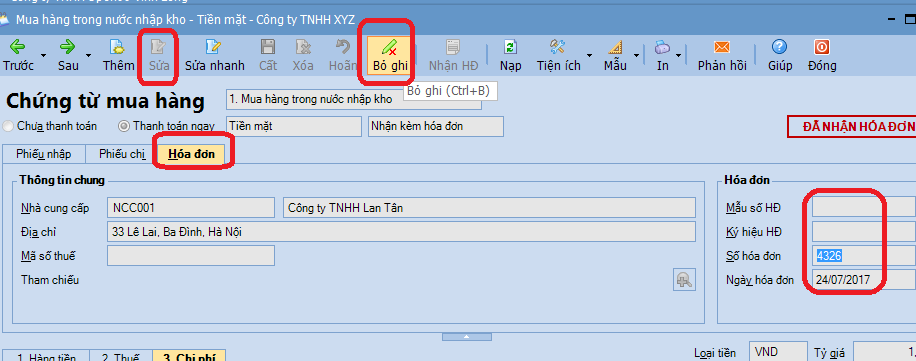Go to next record with Sau
This screenshot has height=361, width=916.
[x=68, y=55]
